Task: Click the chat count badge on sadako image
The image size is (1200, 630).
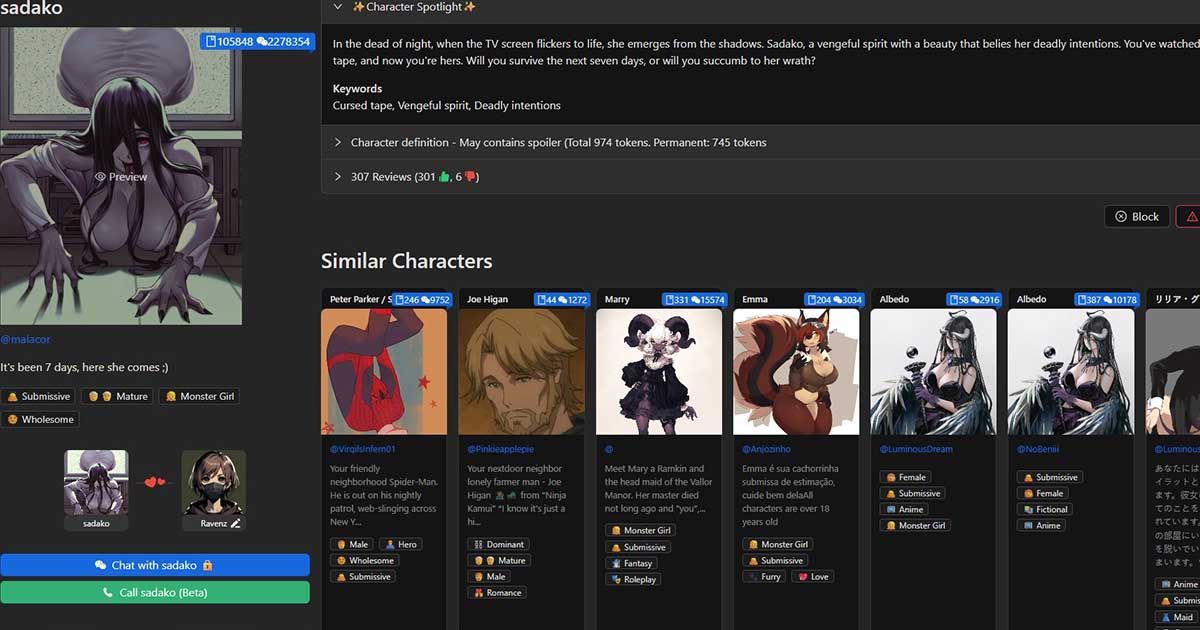Action: point(284,42)
